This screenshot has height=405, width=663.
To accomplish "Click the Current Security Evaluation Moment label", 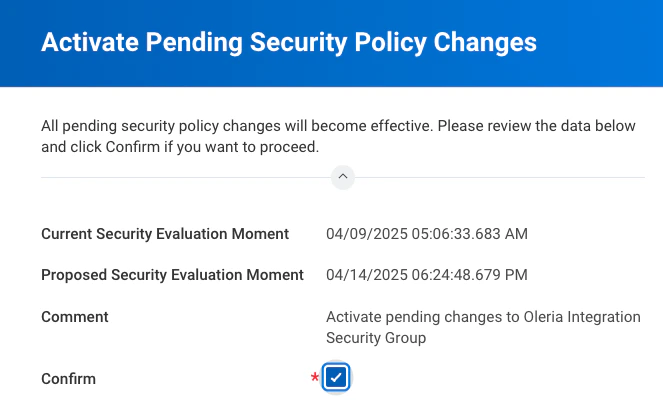I will [165, 234].
